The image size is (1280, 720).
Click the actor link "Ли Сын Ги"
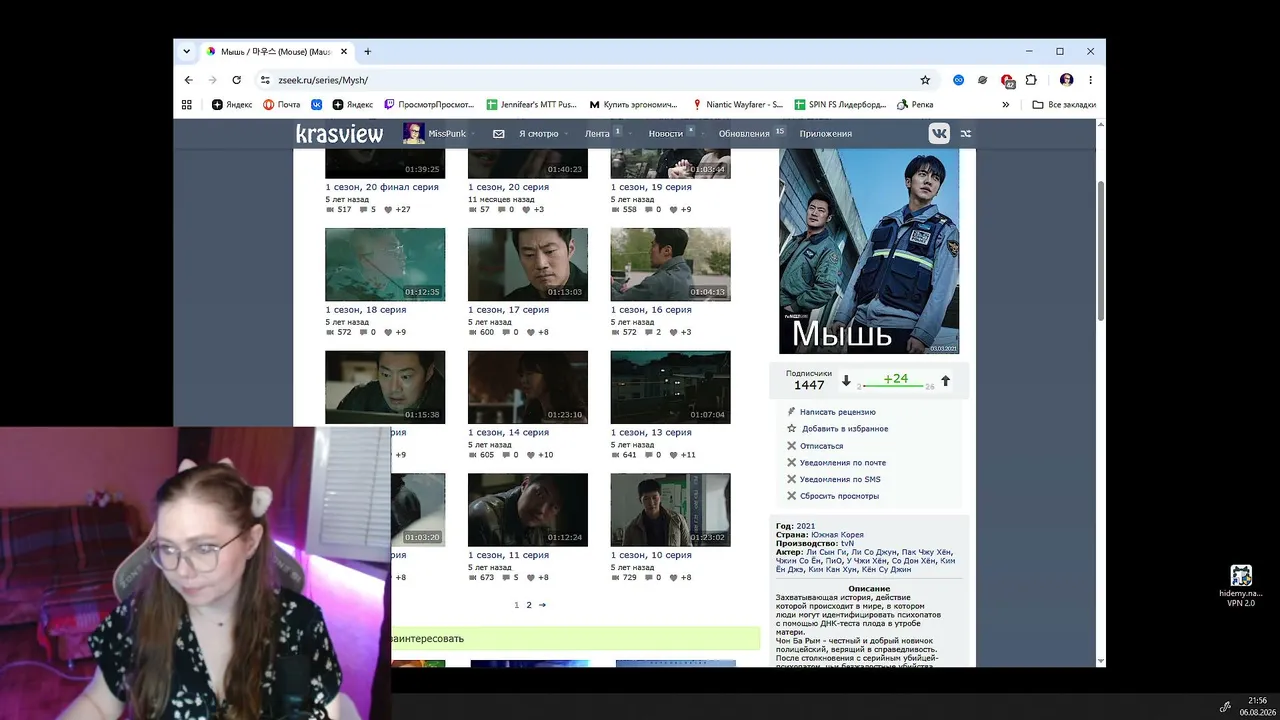[825, 552]
